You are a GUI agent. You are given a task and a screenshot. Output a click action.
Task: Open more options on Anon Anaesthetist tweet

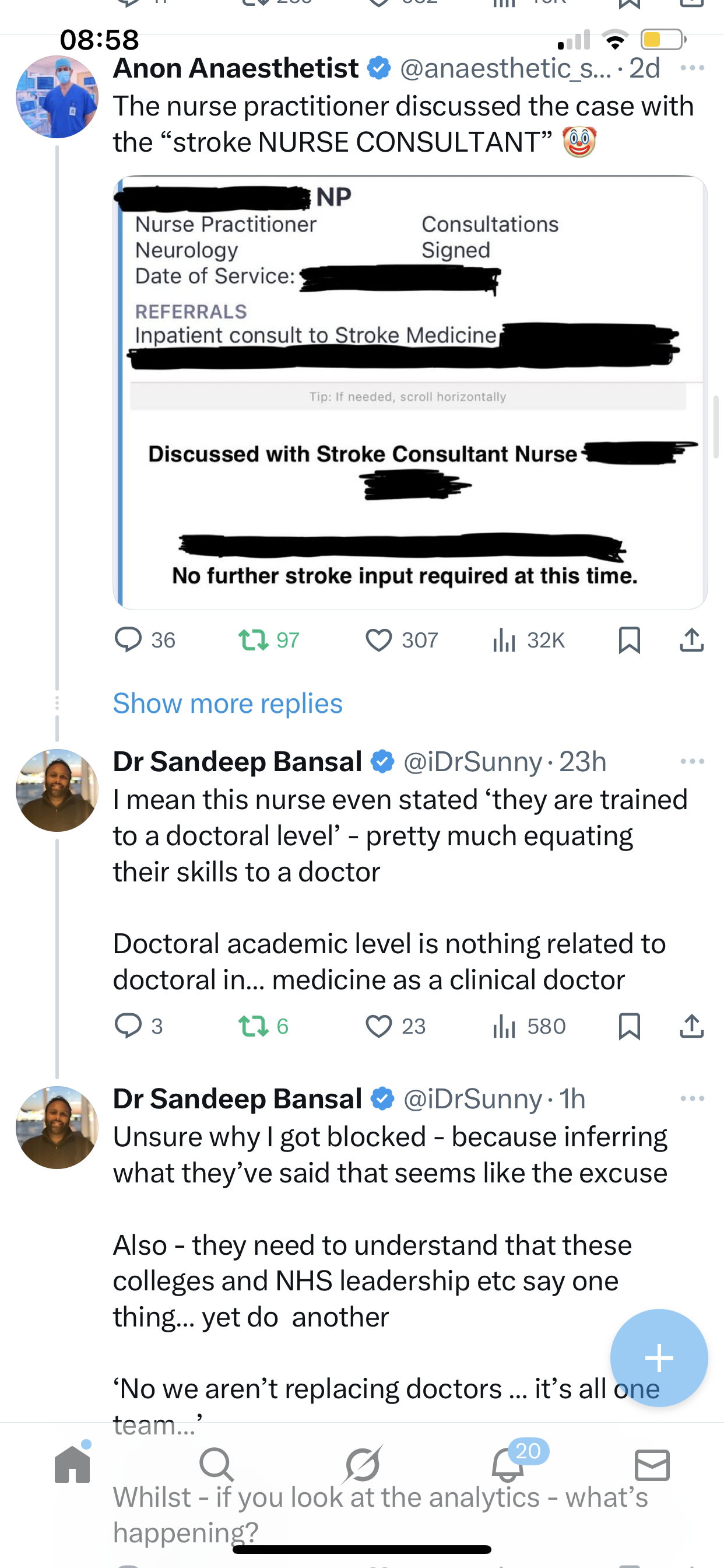[693, 68]
